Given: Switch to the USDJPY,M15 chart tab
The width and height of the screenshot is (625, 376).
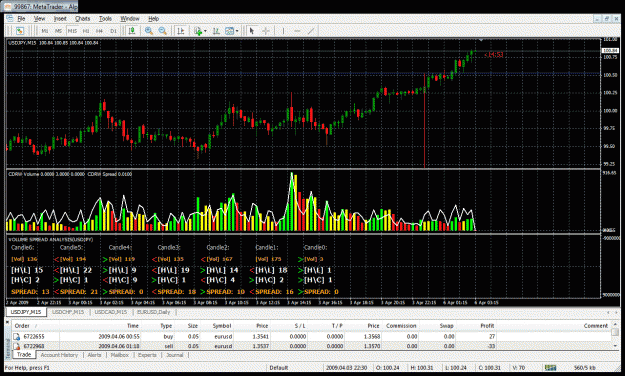Looking at the screenshot, I should pos(26,312).
